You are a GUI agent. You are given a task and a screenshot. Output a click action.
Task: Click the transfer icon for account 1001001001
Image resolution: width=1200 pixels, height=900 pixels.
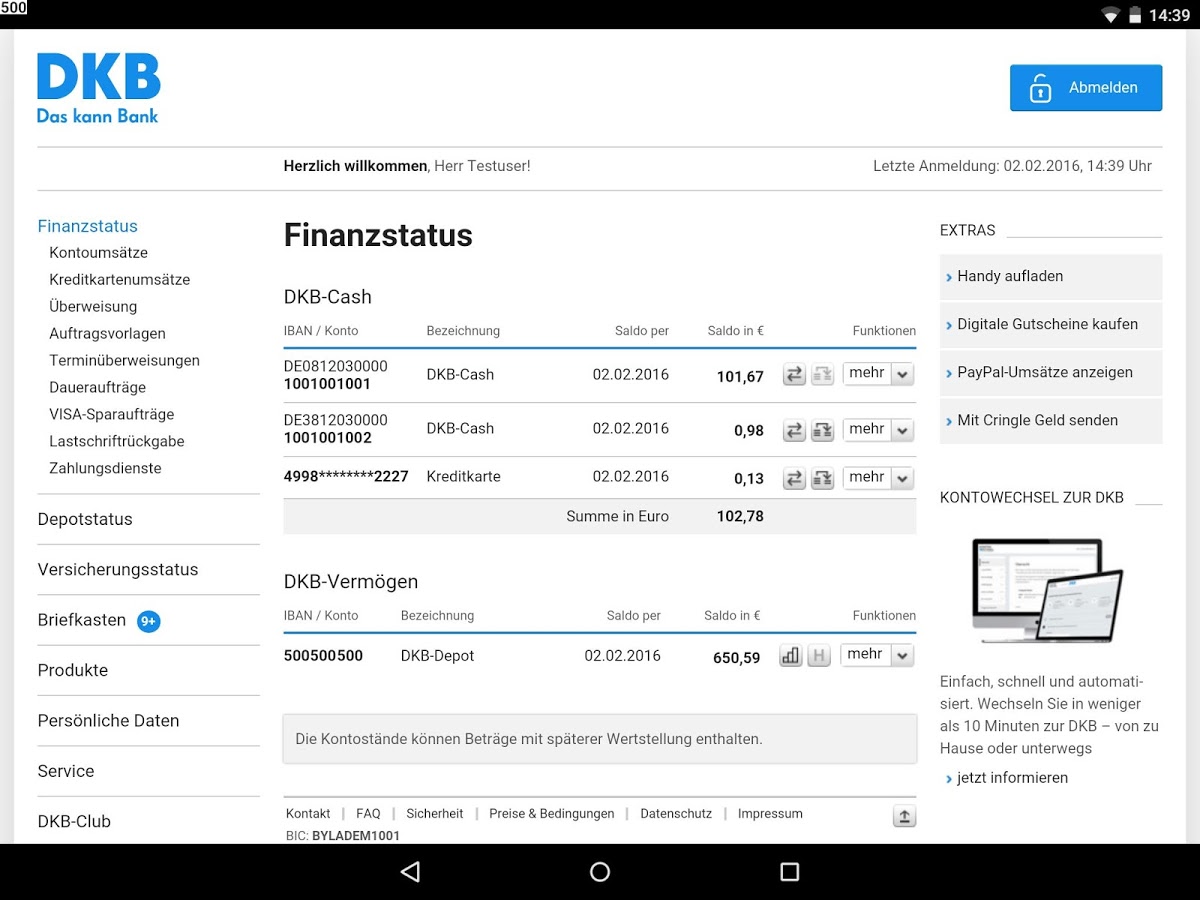click(x=794, y=375)
